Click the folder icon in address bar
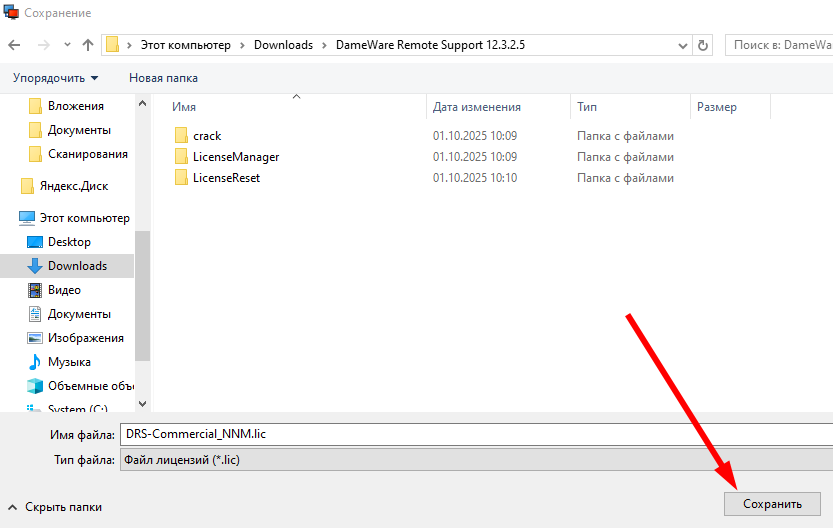The image size is (833, 528). (112, 45)
